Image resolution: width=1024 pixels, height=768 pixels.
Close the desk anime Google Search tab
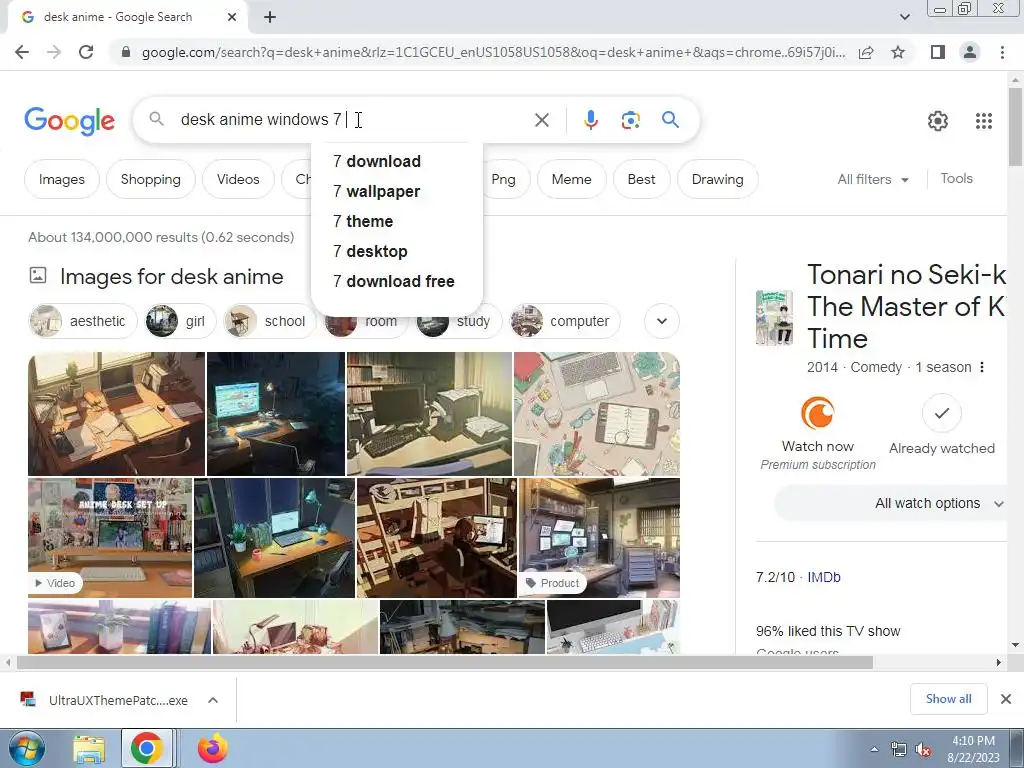(232, 17)
